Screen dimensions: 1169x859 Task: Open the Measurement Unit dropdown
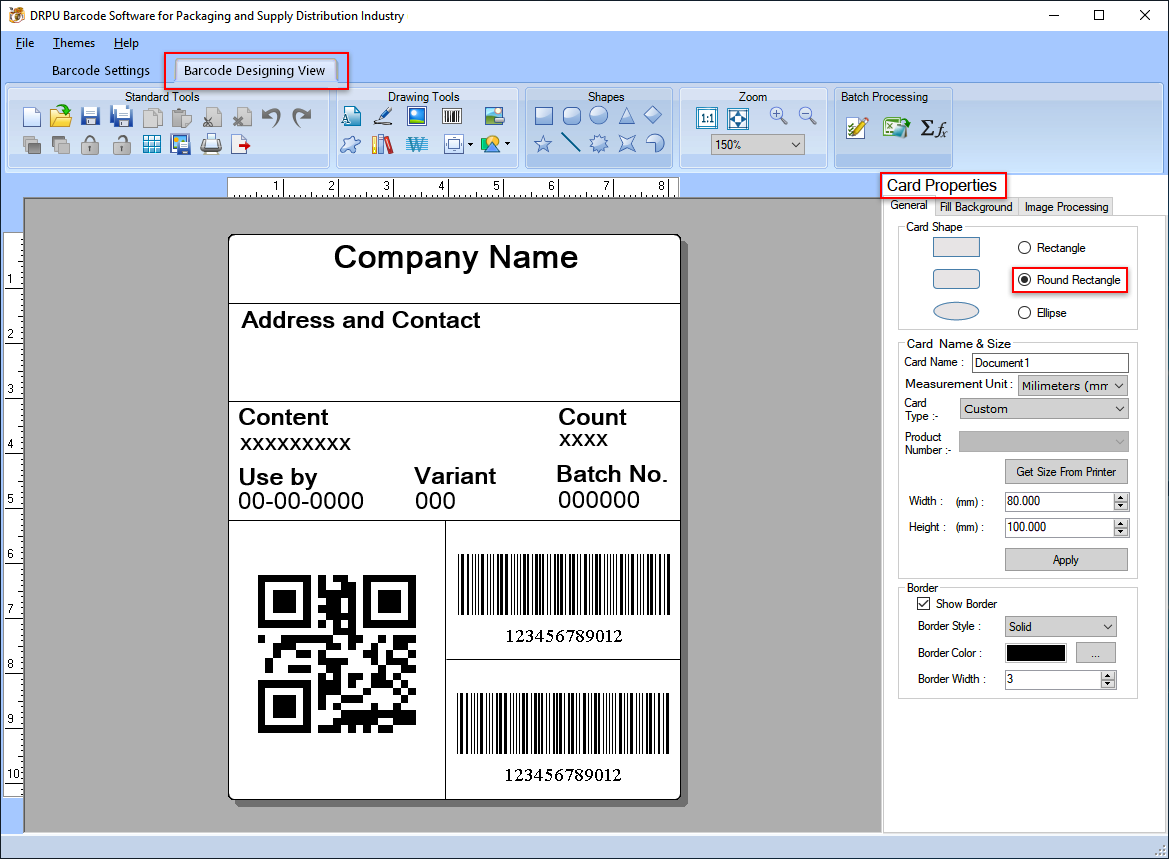[1072, 386]
